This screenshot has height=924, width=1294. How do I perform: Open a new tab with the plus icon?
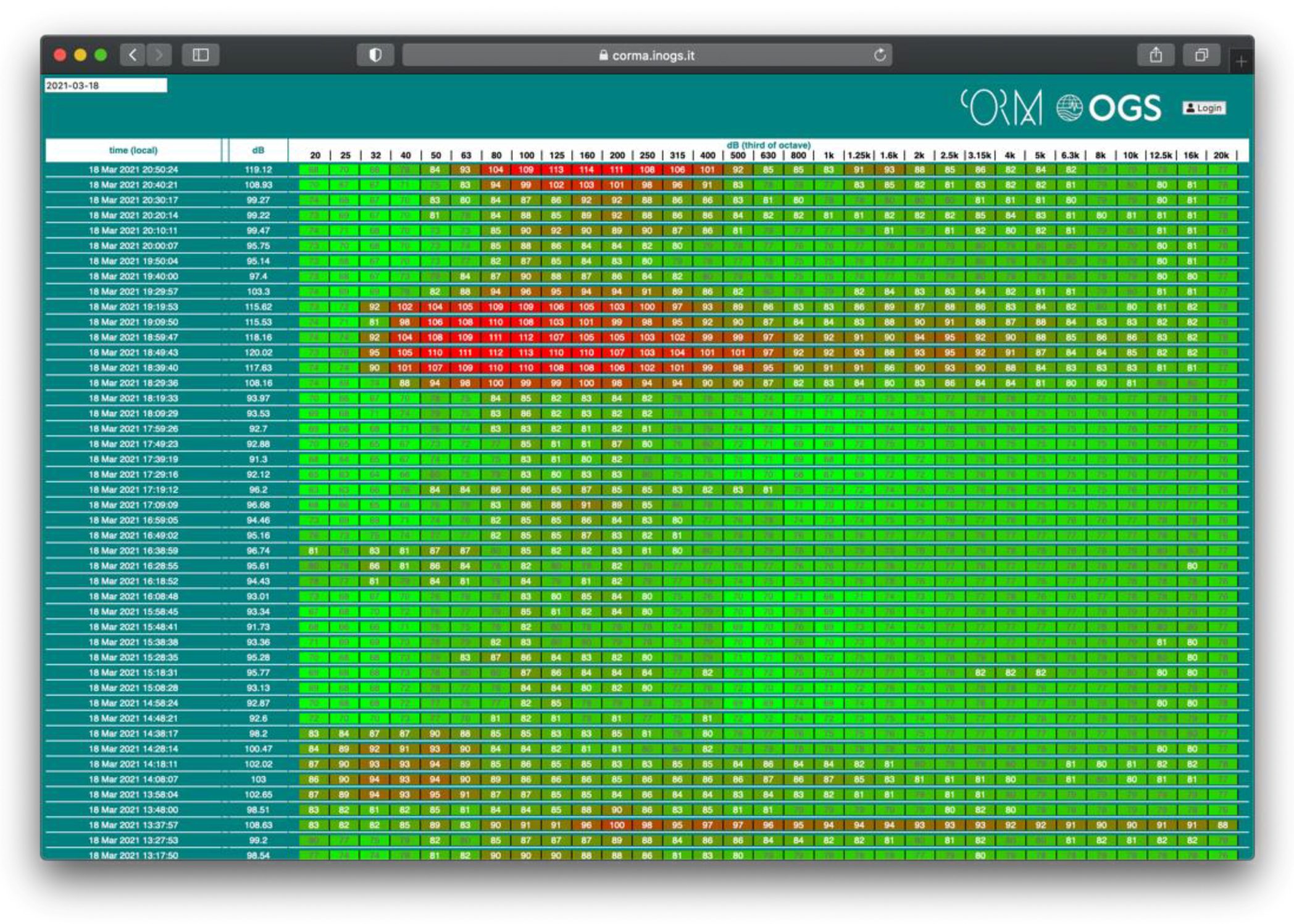pos(1241,60)
